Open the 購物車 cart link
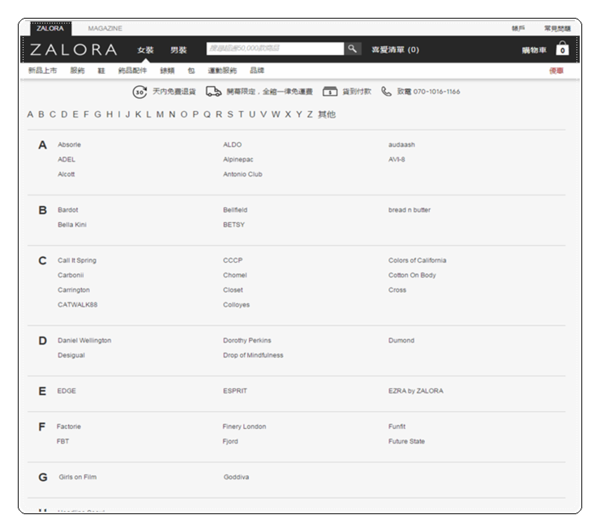The width and height of the screenshot is (600, 532). pyautogui.click(x=534, y=50)
